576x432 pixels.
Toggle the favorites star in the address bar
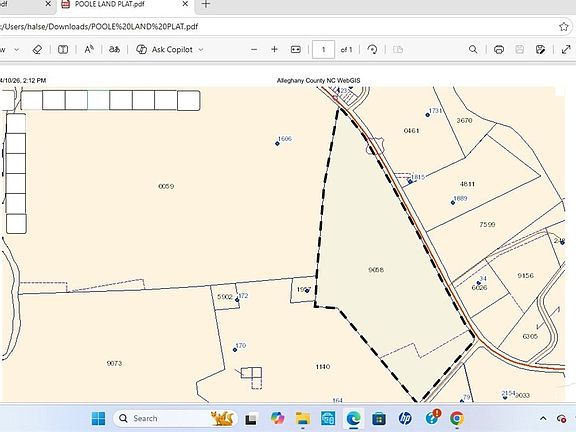coord(564,26)
